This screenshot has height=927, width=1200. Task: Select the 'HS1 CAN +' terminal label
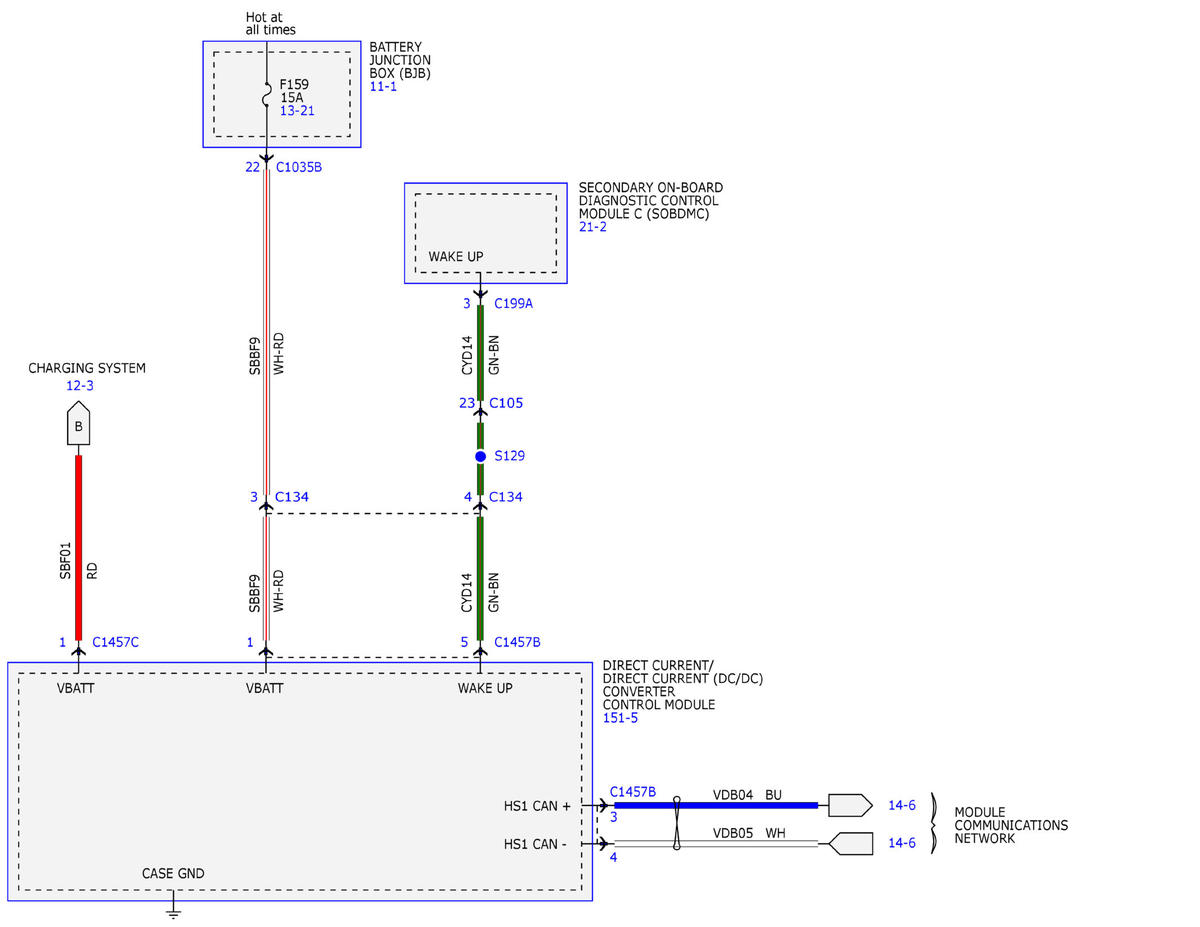537,805
